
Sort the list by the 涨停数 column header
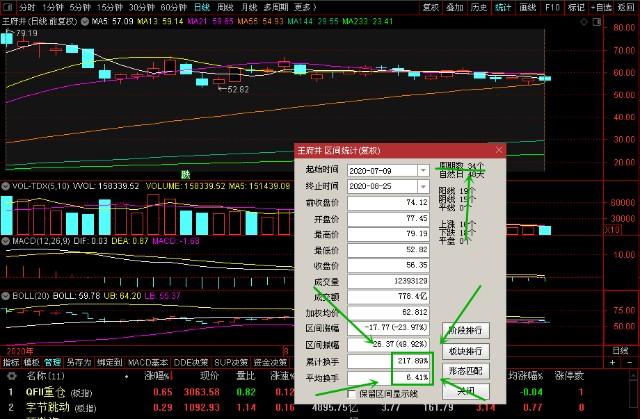coord(569,376)
